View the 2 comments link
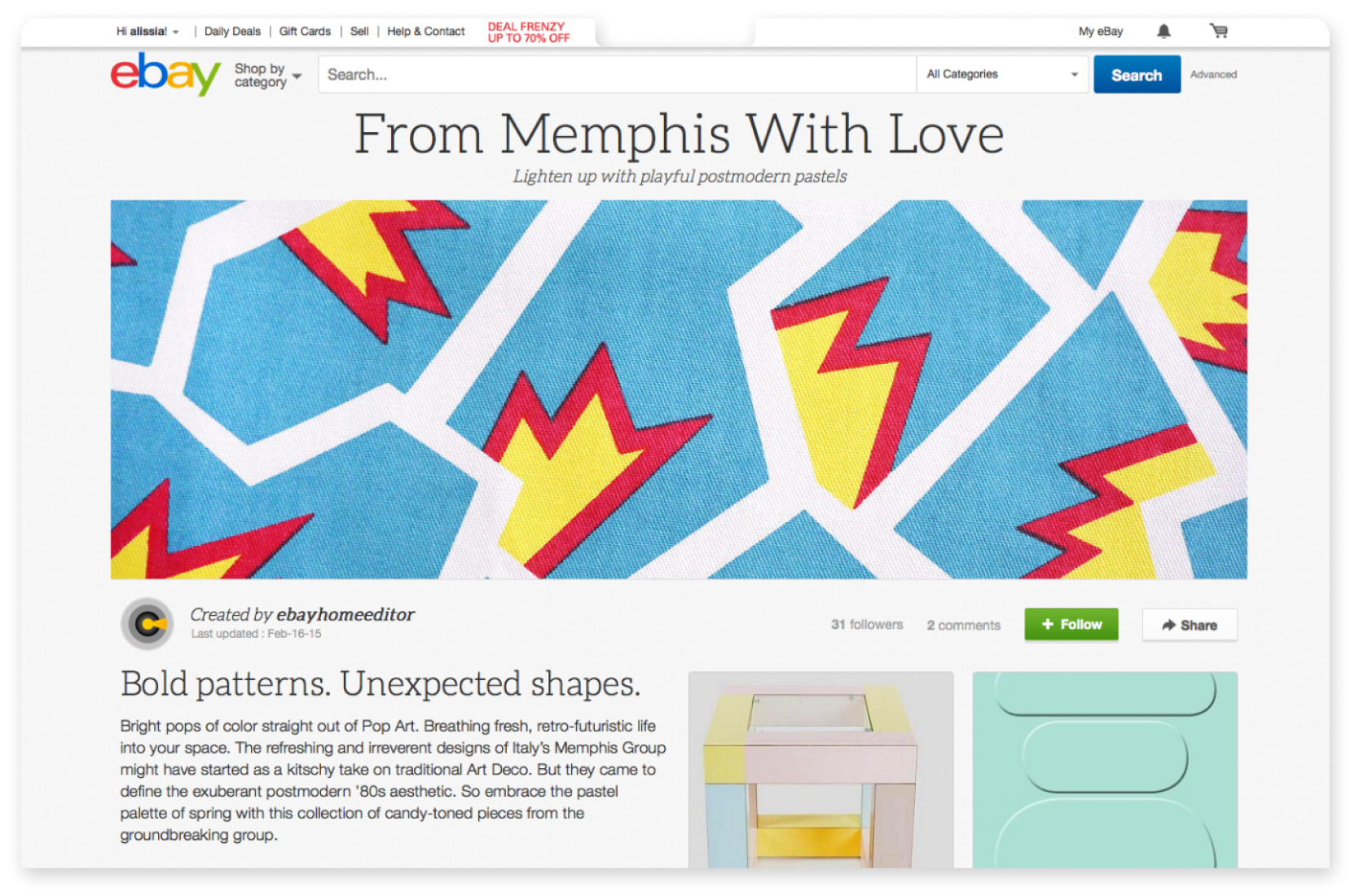The height and width of the screenshot is (896, 1355). tap(963, 625)
